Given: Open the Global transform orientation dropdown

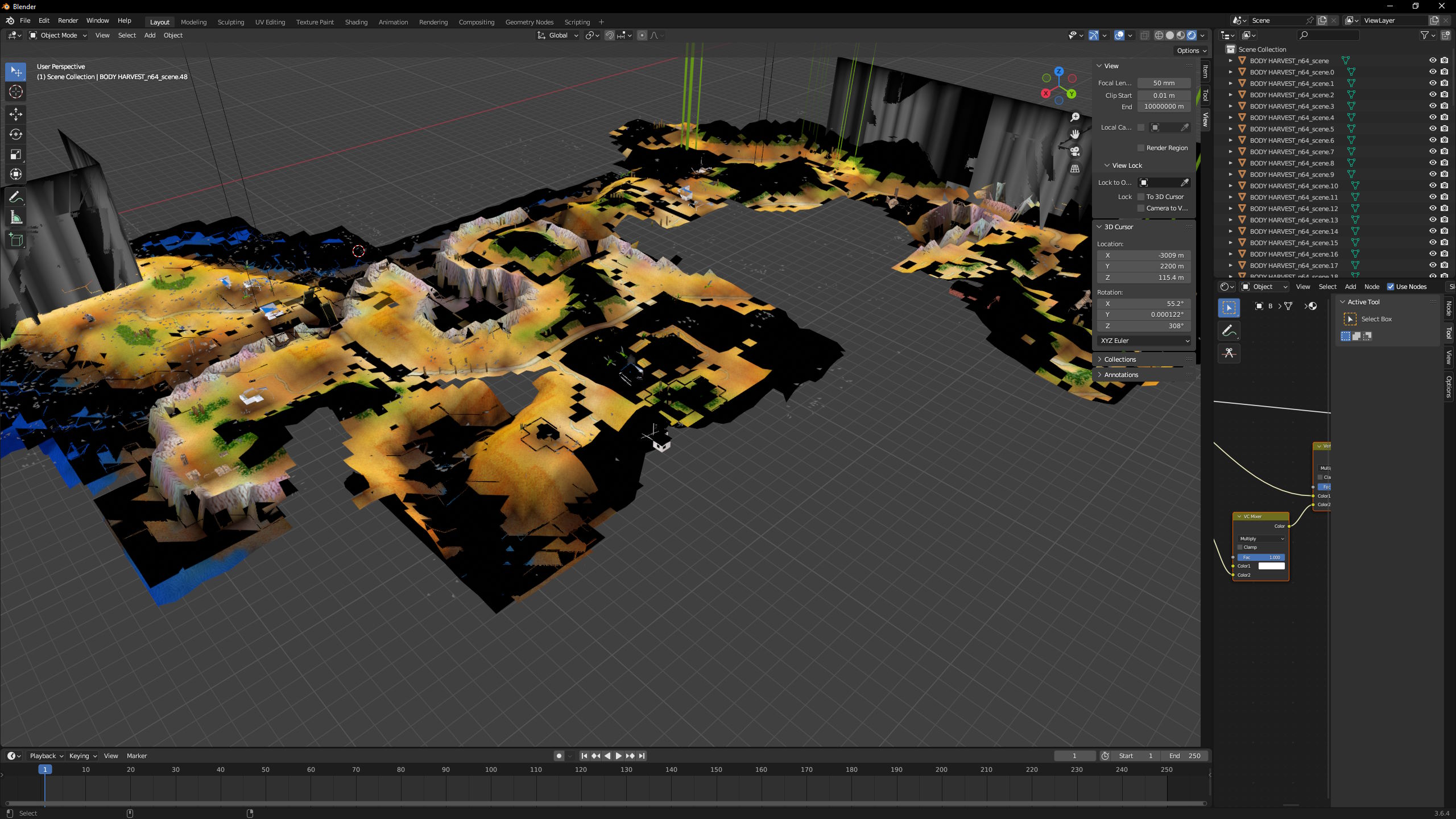Looking at the screenshot, I should click(x=557, y=35).
